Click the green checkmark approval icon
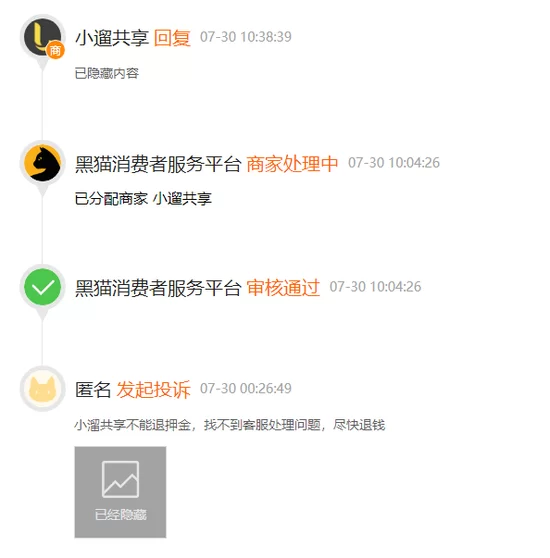Image resolution: width=550 pixels, height=558 pixels. click(42, 287)
